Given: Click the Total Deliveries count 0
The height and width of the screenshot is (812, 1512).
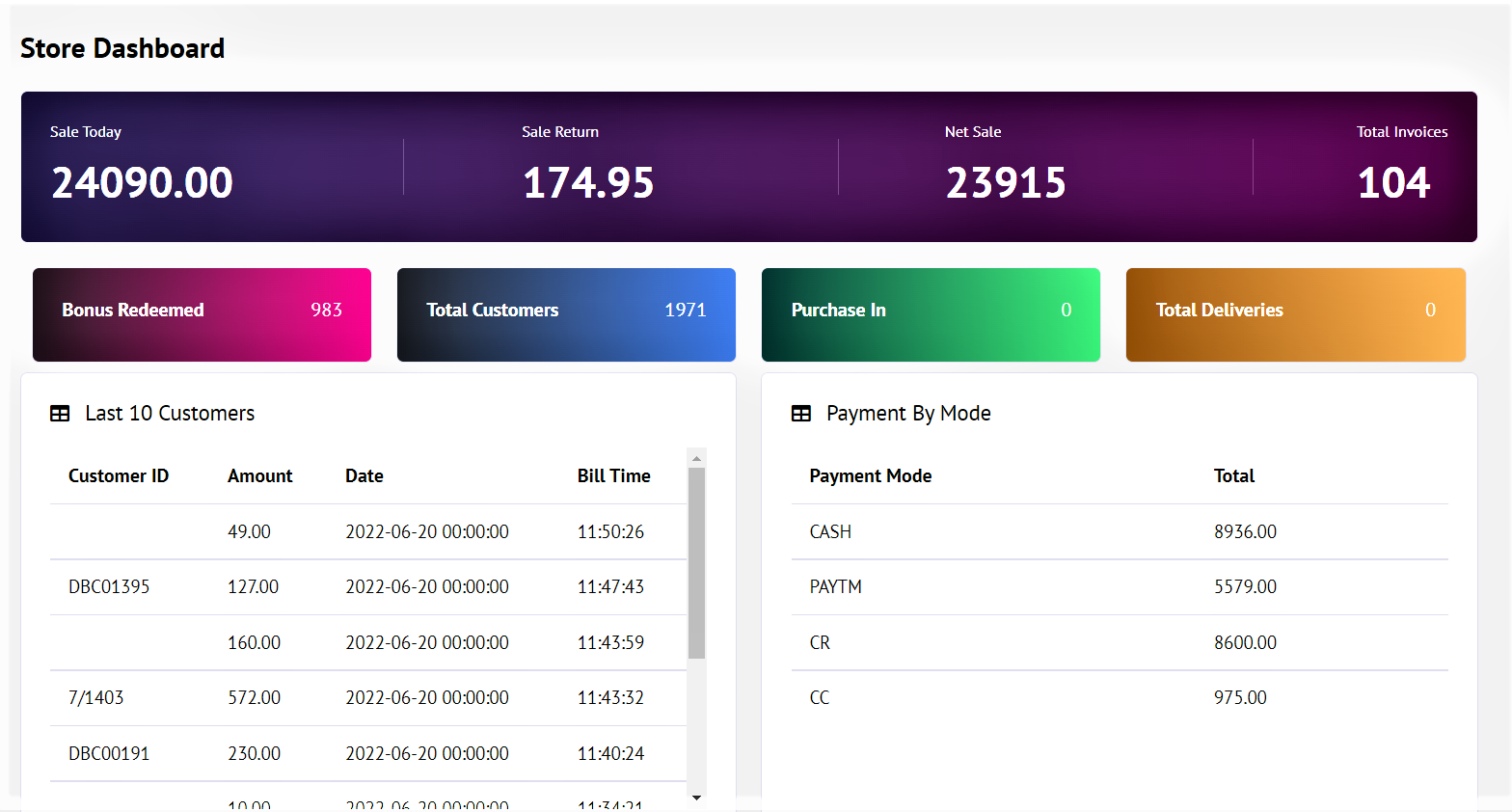Looking at the screenshot, I should click(1431, 310).
